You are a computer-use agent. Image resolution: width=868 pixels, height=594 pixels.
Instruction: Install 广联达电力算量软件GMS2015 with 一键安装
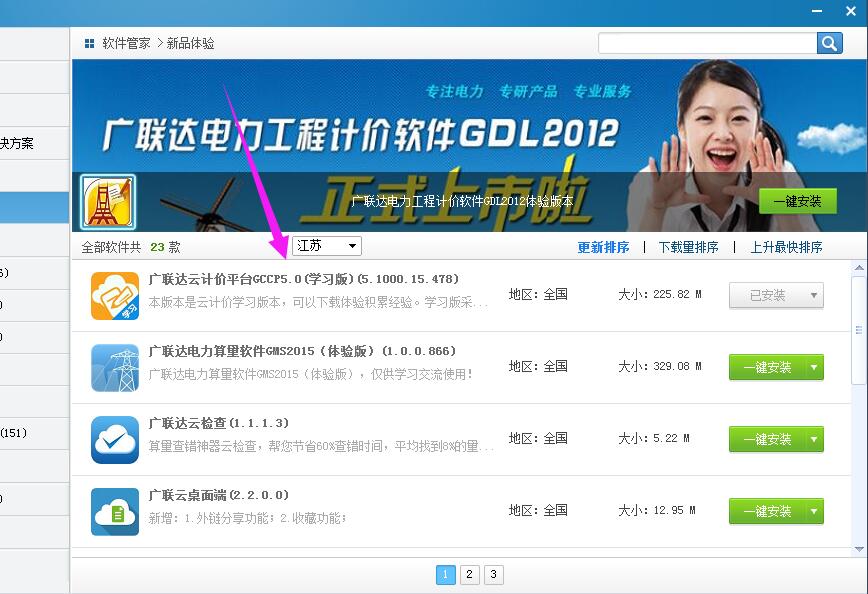coord(767,367)
